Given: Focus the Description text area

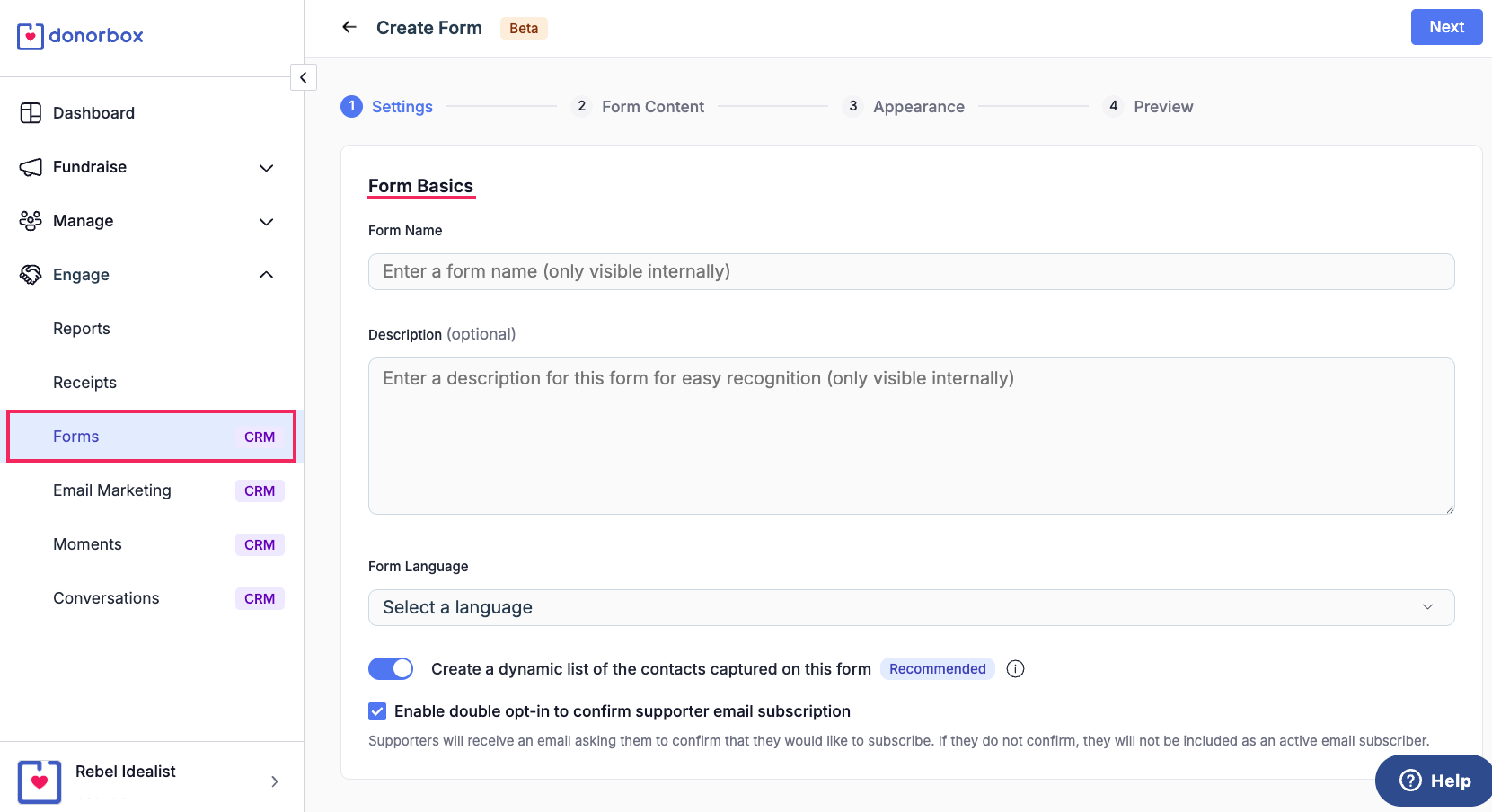Looking at the screenshot, I should (x=911, y=437).
